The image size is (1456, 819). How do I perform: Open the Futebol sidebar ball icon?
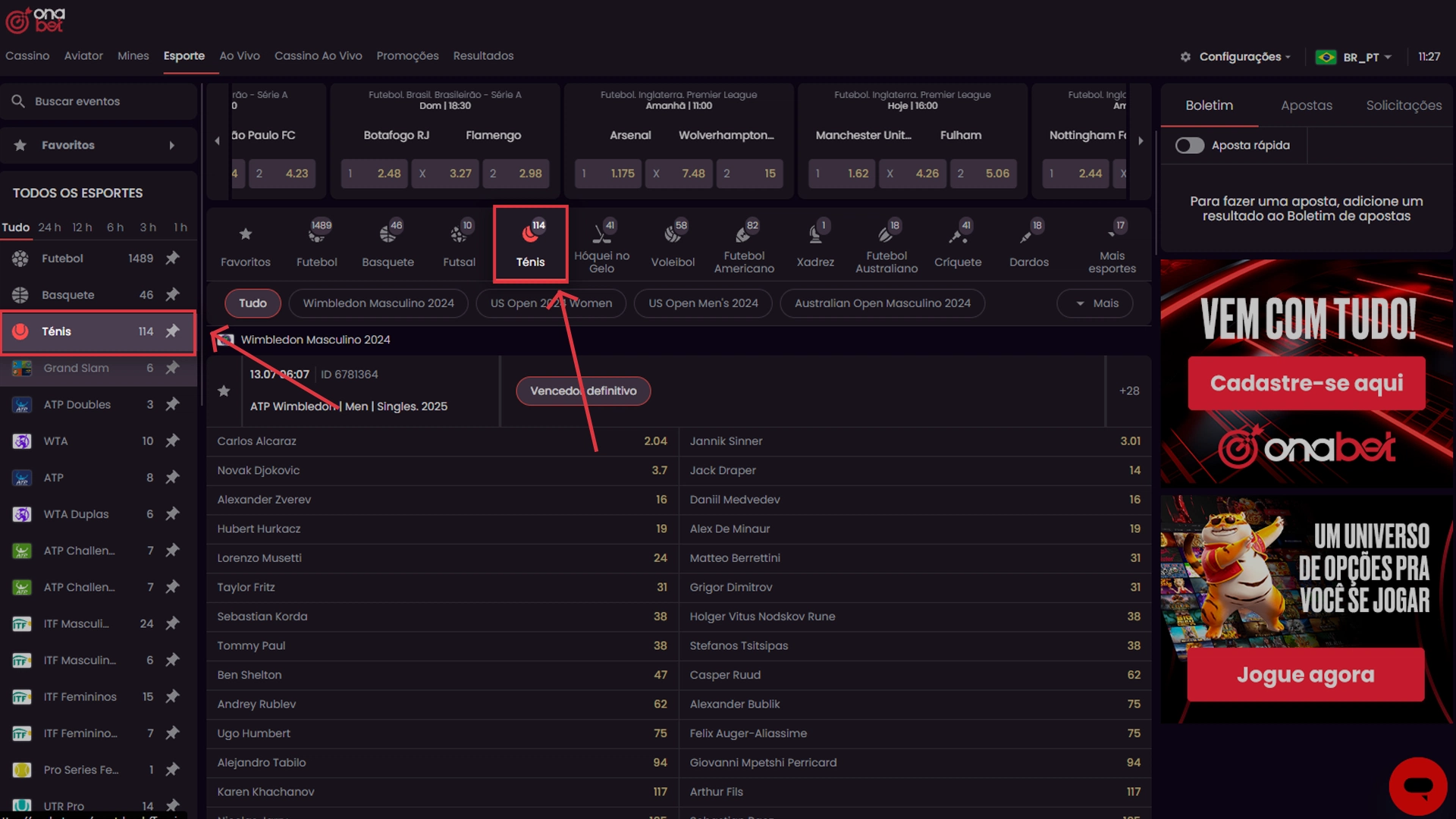point(20,258)
